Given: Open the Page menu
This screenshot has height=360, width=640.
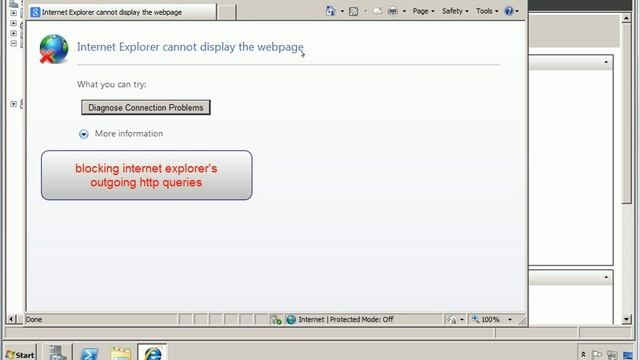Looking at the screenshot, I should pos(423,11).
